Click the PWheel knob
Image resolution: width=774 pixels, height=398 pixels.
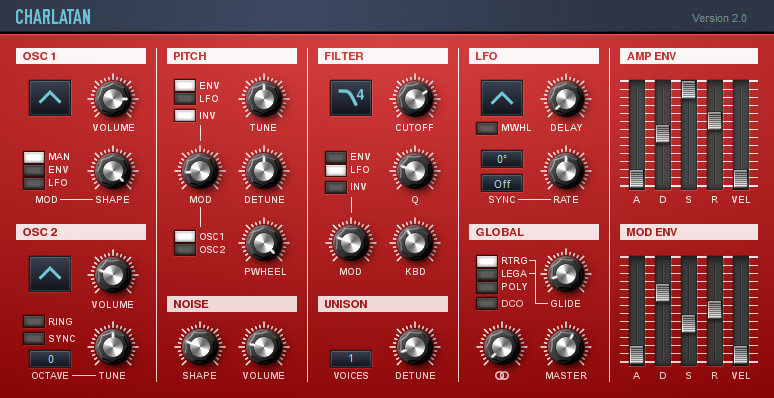[264, 242]
